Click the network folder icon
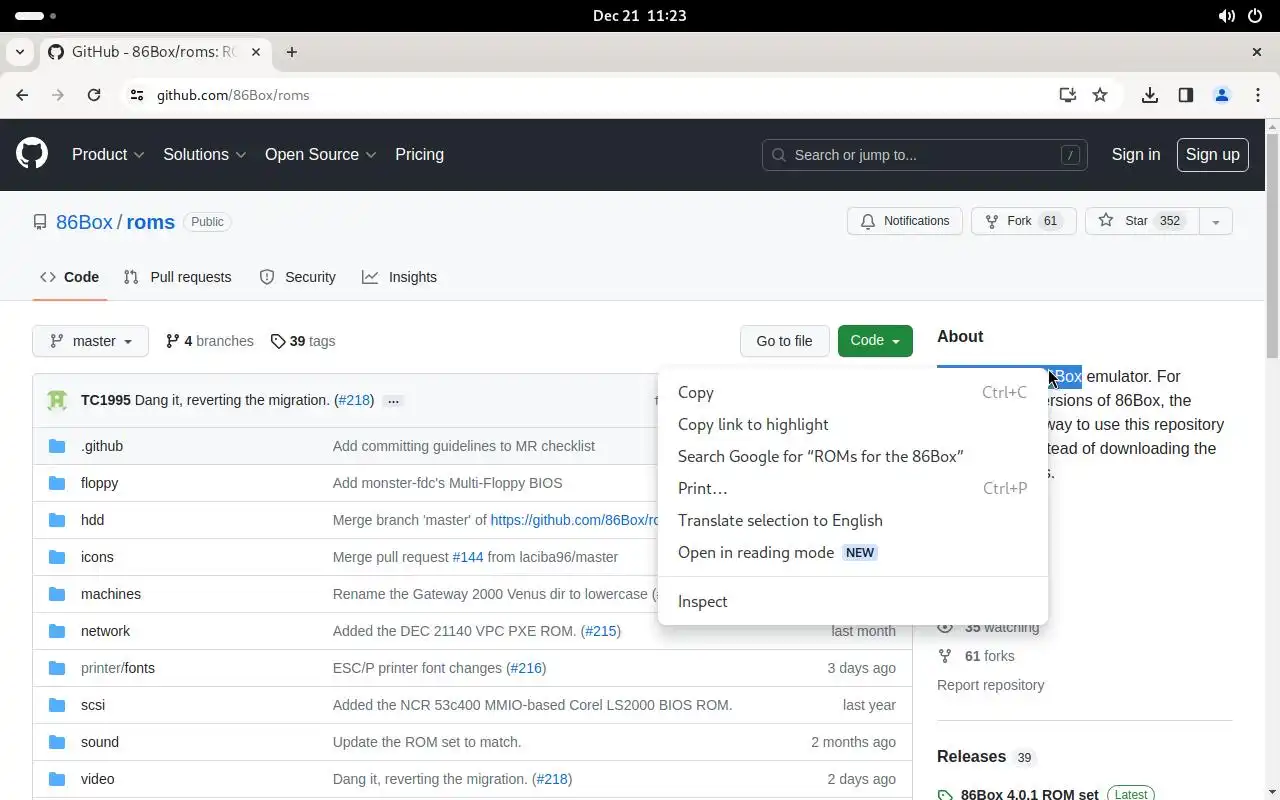The width and height of the screenshot is (1280, 800). tap(57, 631)
